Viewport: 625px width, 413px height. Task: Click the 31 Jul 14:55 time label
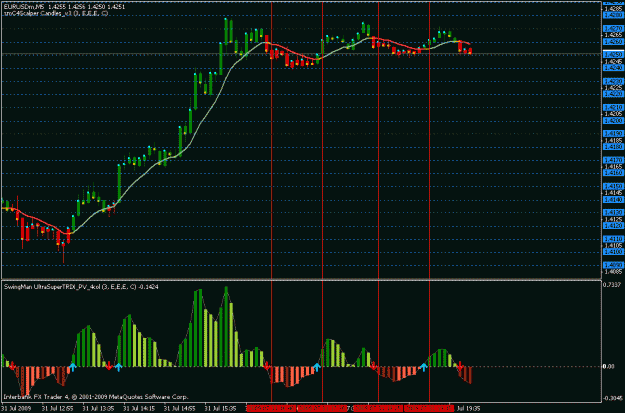point(180,409)
